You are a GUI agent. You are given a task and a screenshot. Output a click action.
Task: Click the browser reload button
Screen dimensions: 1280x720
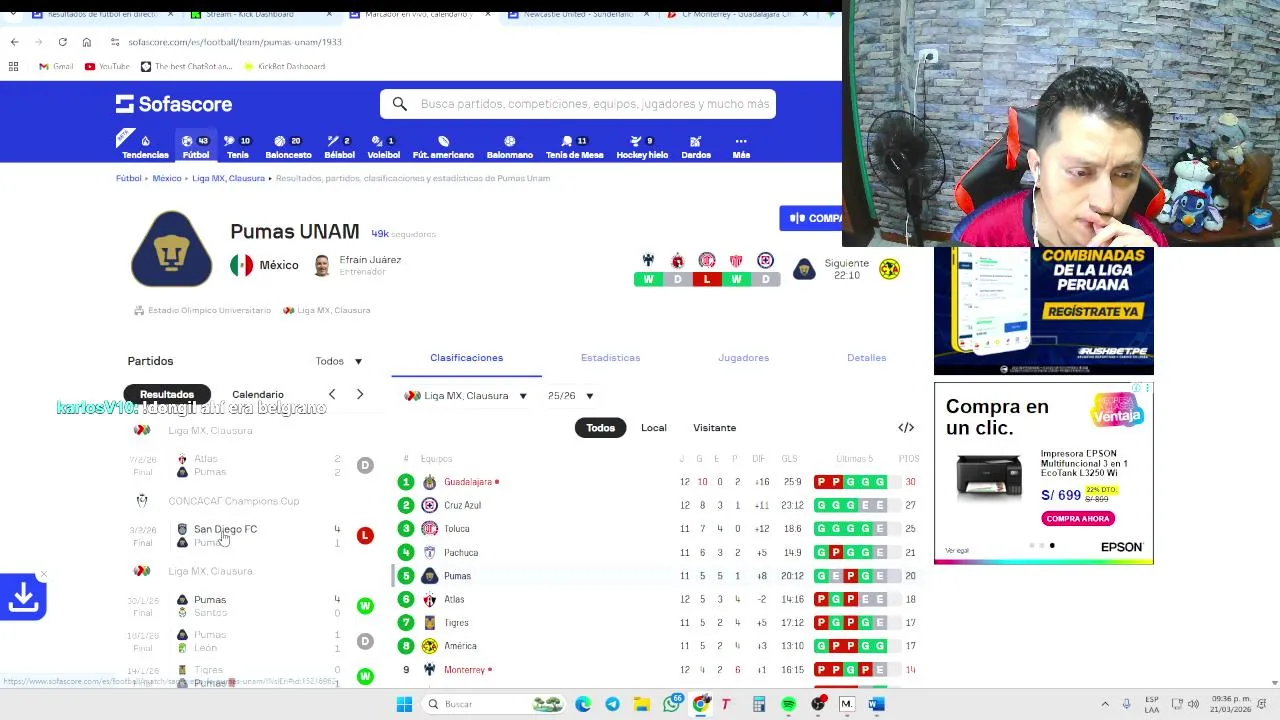[62, 42]
